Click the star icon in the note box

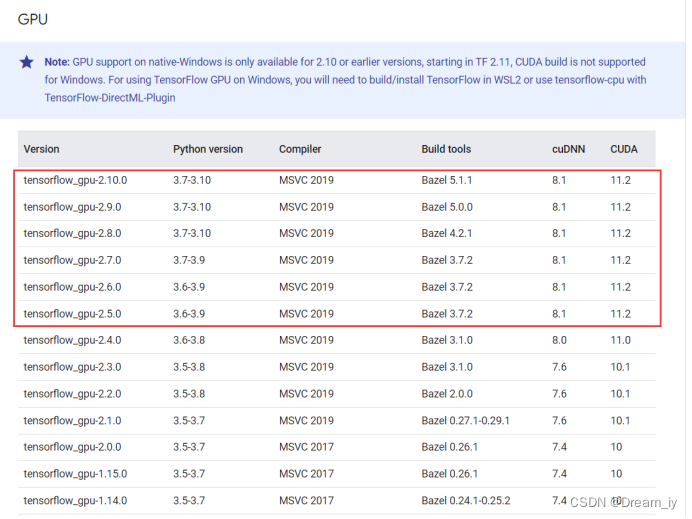click(27, 62)
